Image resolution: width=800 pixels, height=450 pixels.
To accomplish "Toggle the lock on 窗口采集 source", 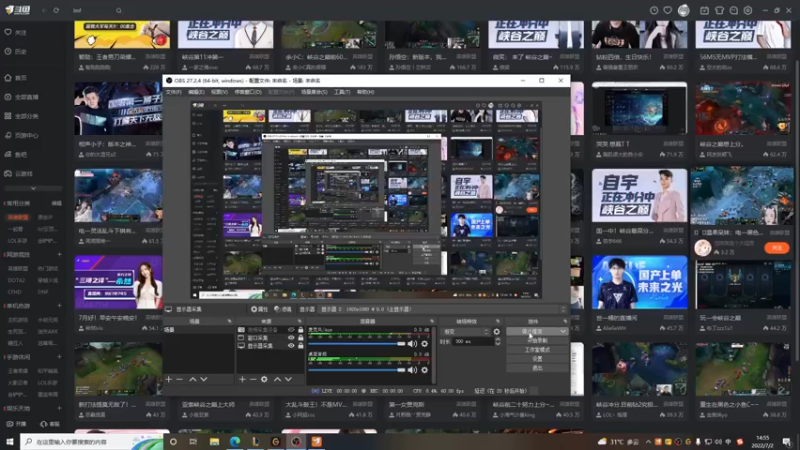I will click(x=301, y=338).
